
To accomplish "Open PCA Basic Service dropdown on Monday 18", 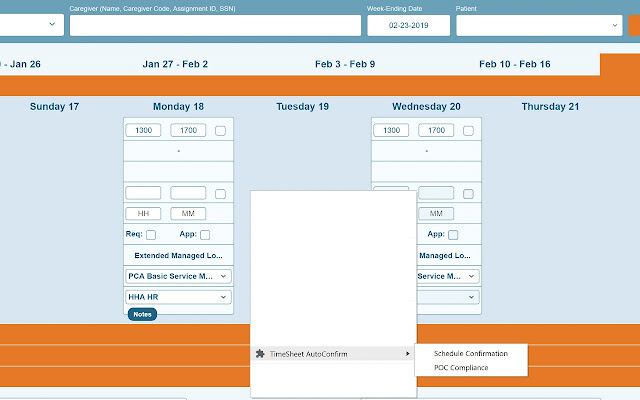I will [178, 276].
